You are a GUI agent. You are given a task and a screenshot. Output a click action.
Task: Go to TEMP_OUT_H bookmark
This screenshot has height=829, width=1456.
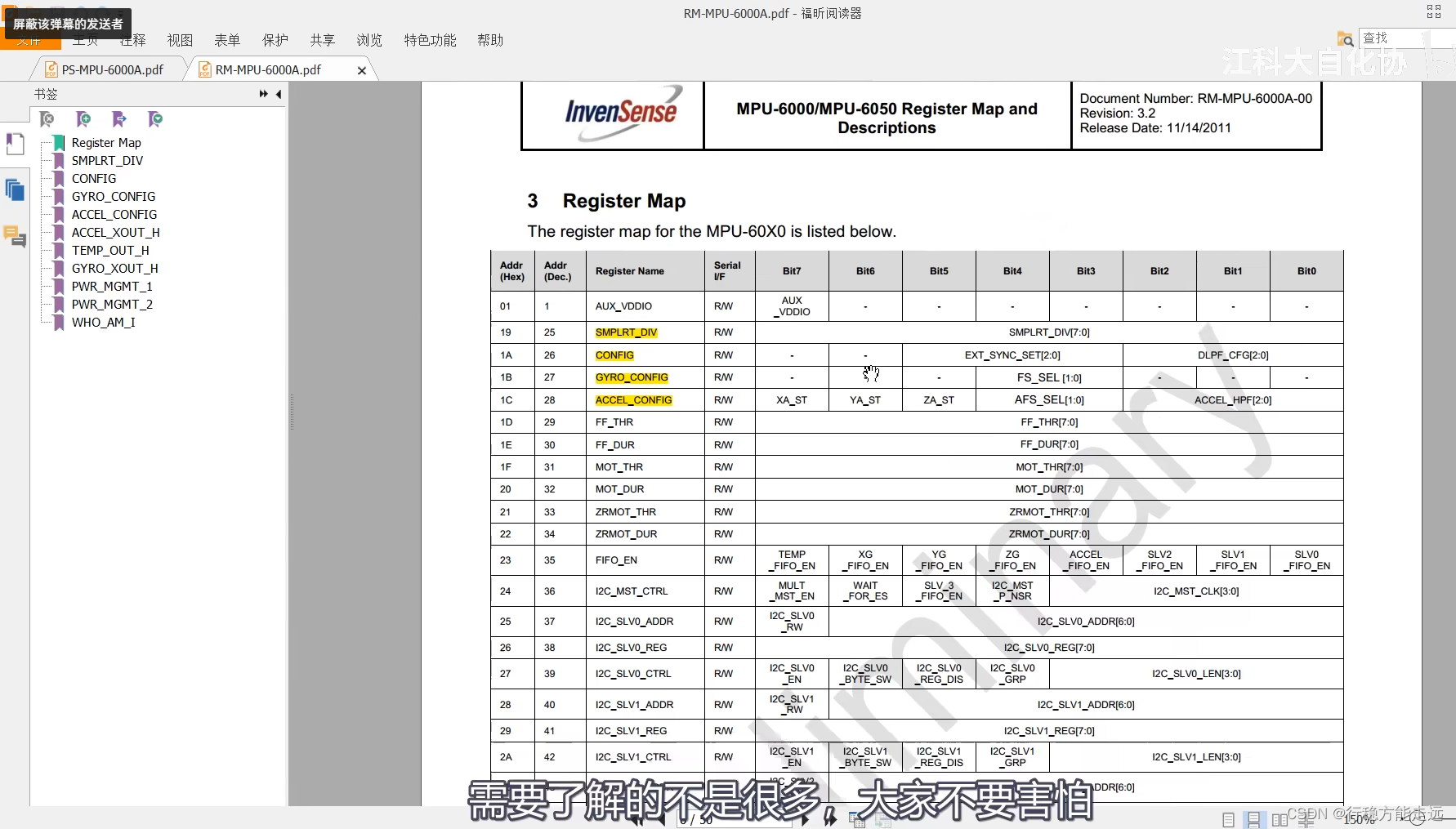(110, 251)
